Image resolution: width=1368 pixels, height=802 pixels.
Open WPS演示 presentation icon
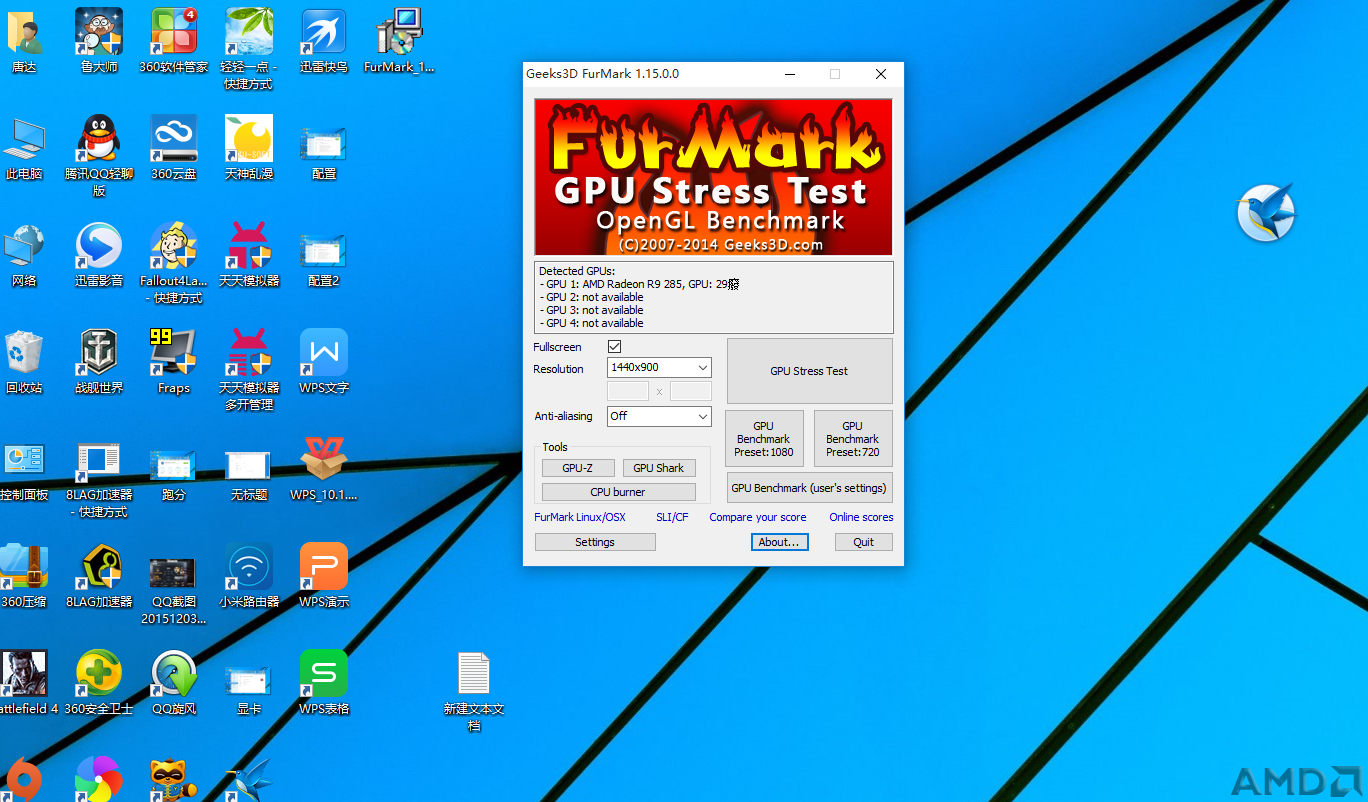coord(323,568)
